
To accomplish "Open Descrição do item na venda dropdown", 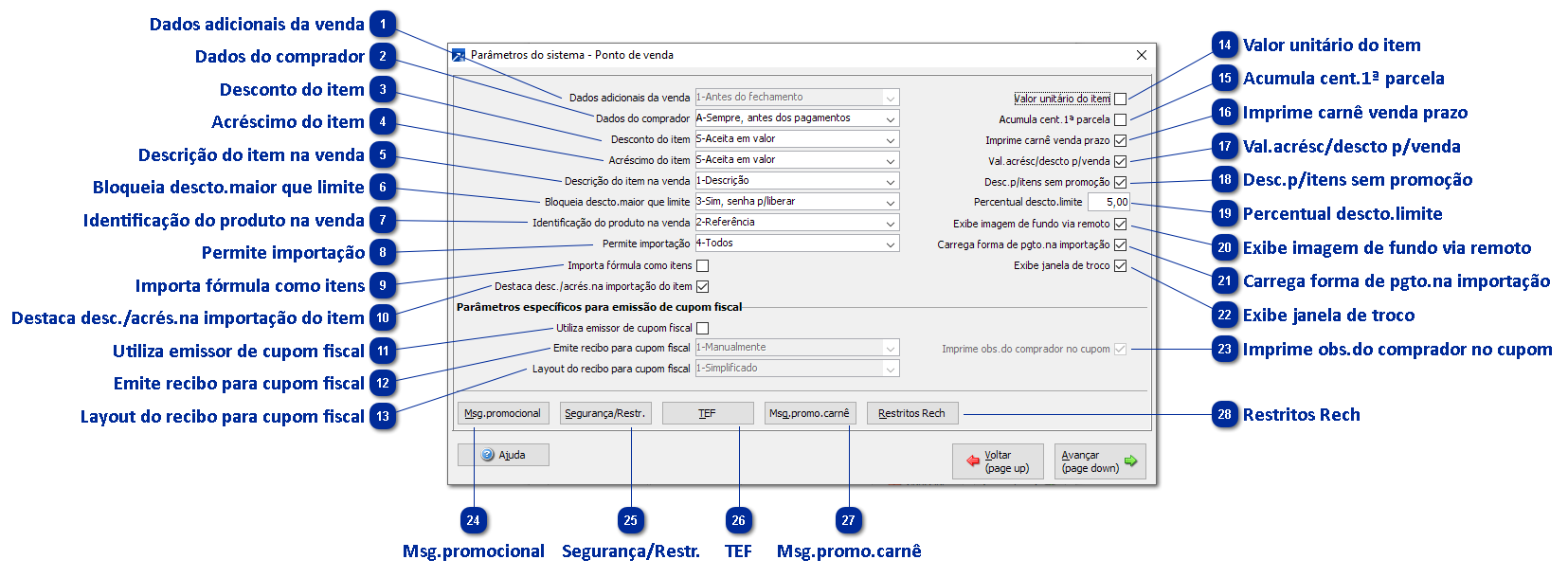I will (797, 181).
